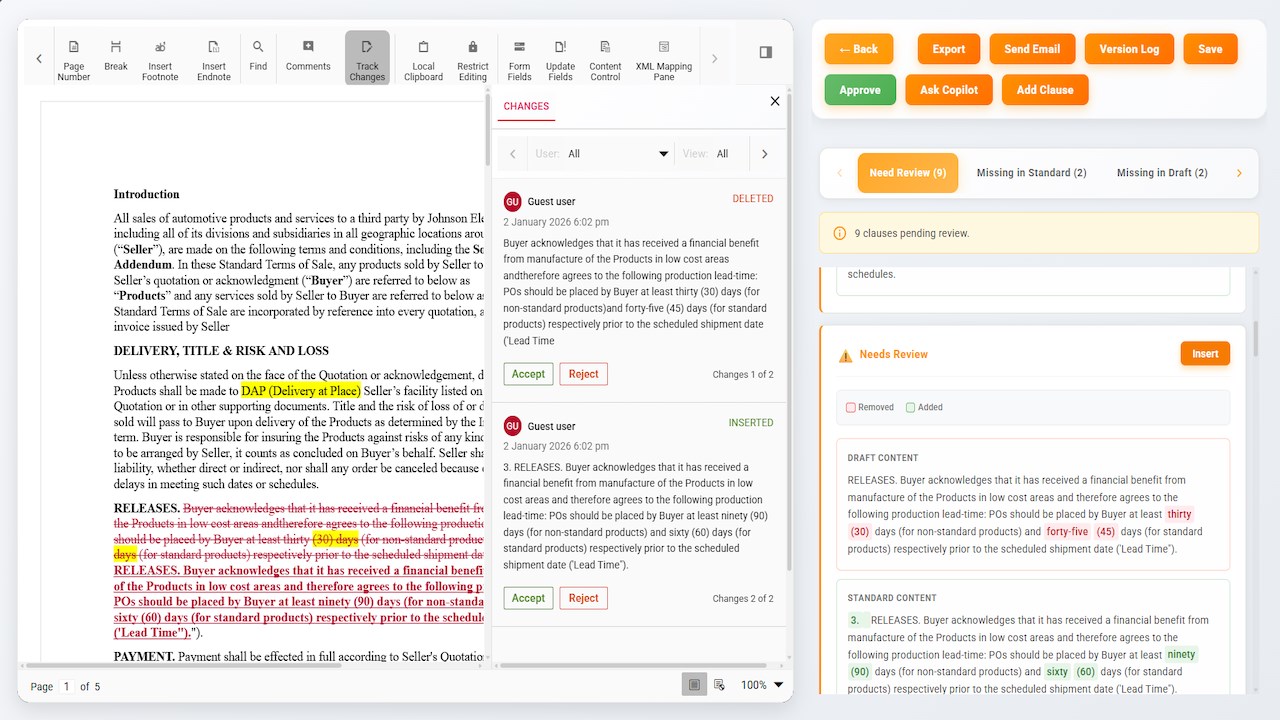The width and height of the screenshot is (1280, 720).
Task: Insert a Content Control
Action: pyautogui.click(x=605, y=60)
